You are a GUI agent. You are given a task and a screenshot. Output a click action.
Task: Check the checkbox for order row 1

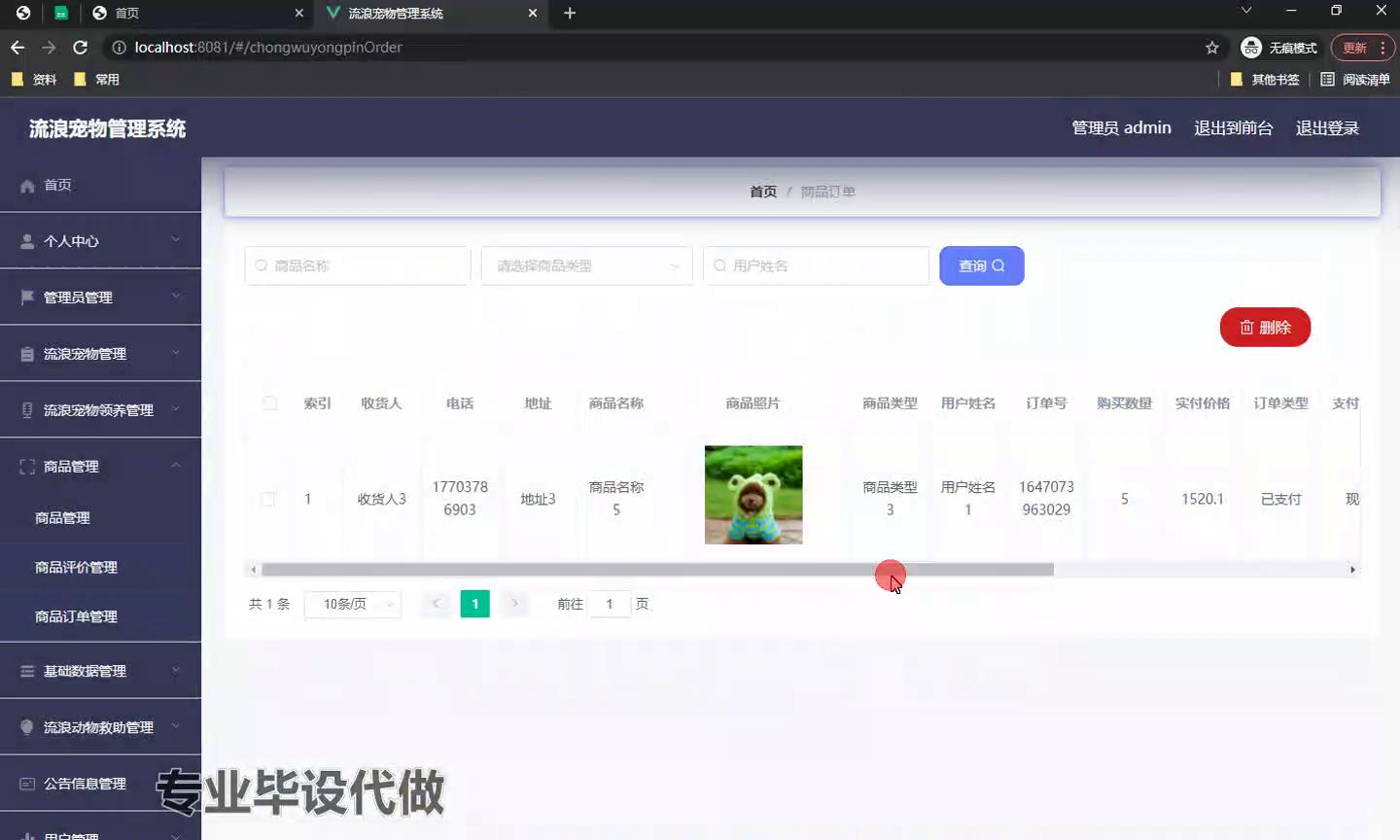tap(268, 500)
